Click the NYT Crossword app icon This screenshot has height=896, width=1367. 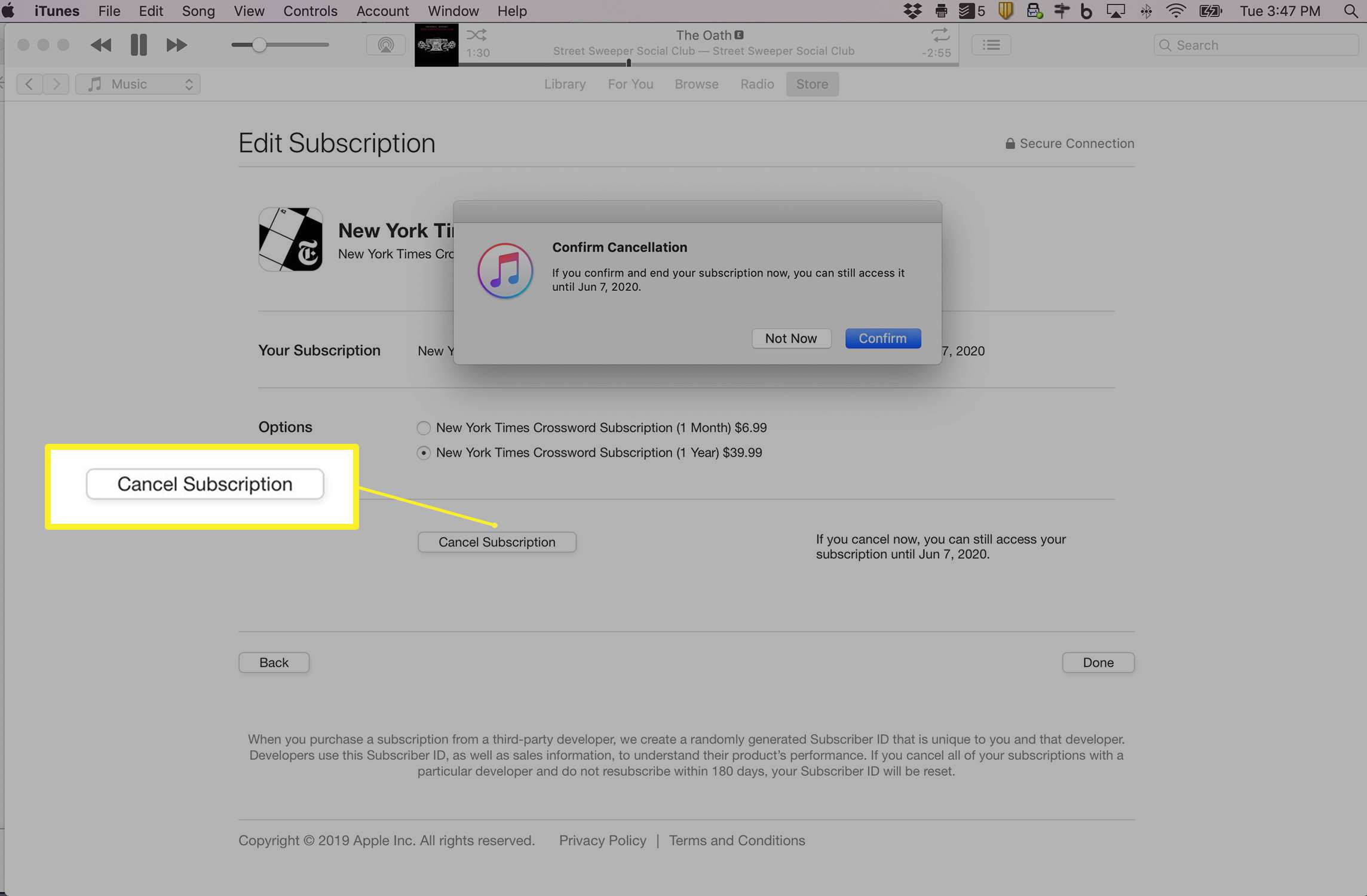click(290, 240)
